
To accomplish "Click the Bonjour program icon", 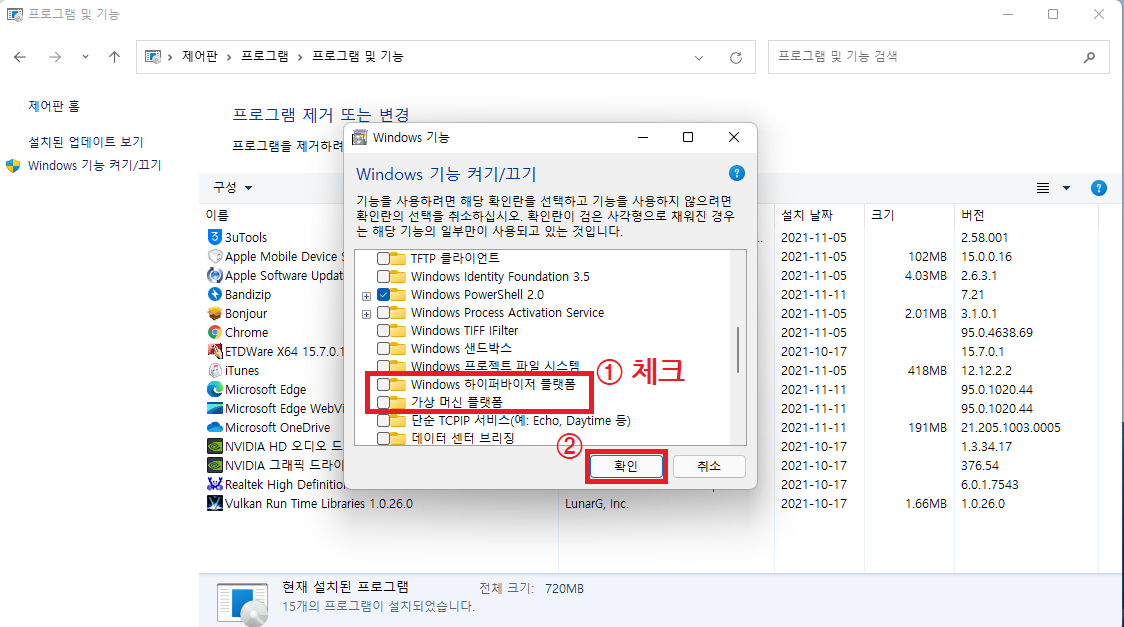I will (214, 313).
